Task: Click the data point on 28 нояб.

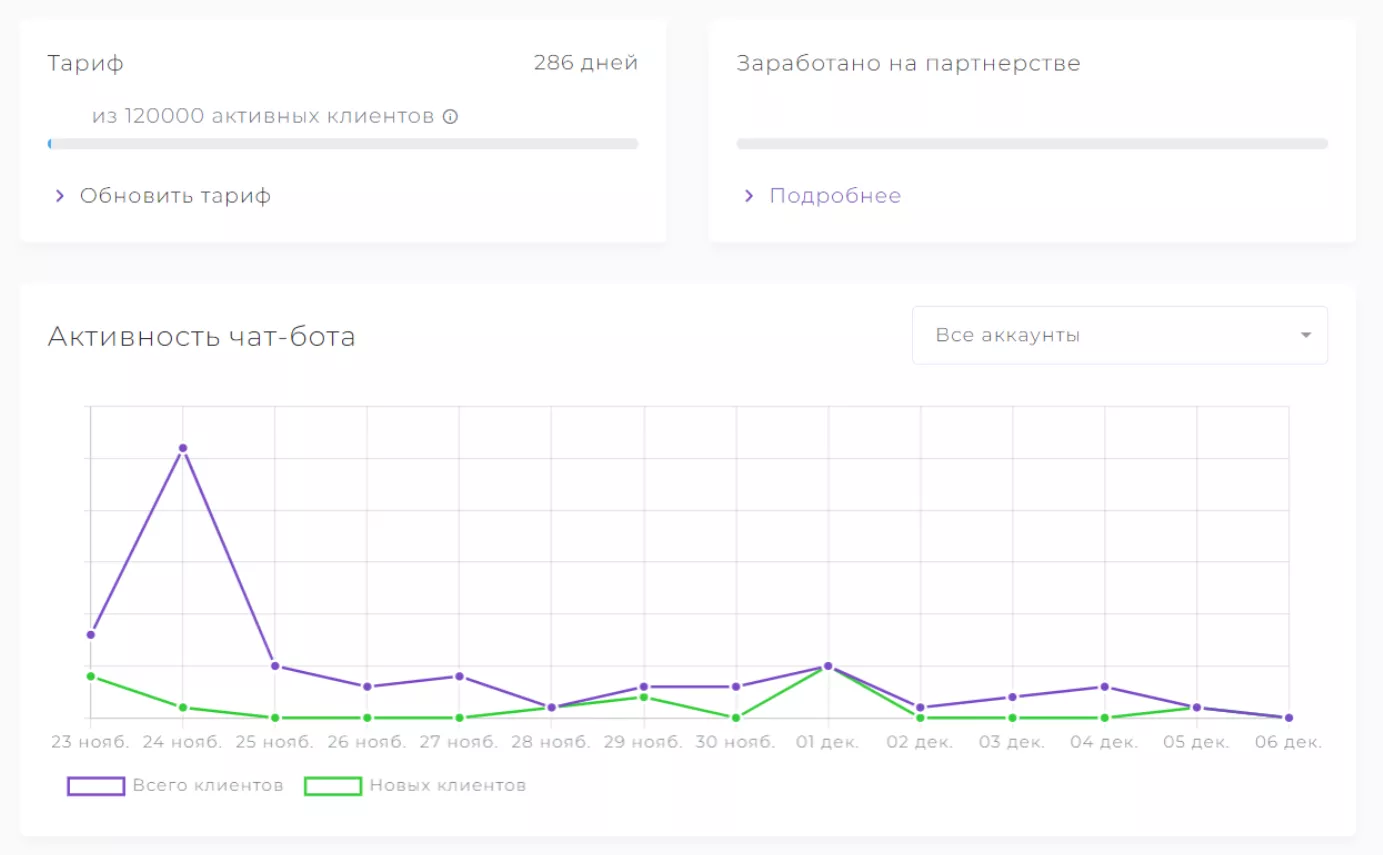Action: point(551,707)
